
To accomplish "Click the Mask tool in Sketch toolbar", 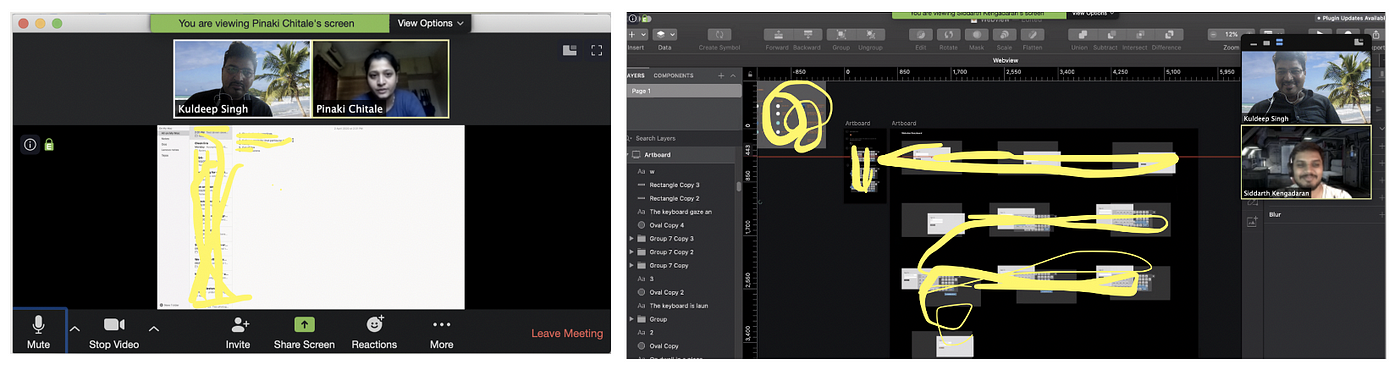I will 977,34.
